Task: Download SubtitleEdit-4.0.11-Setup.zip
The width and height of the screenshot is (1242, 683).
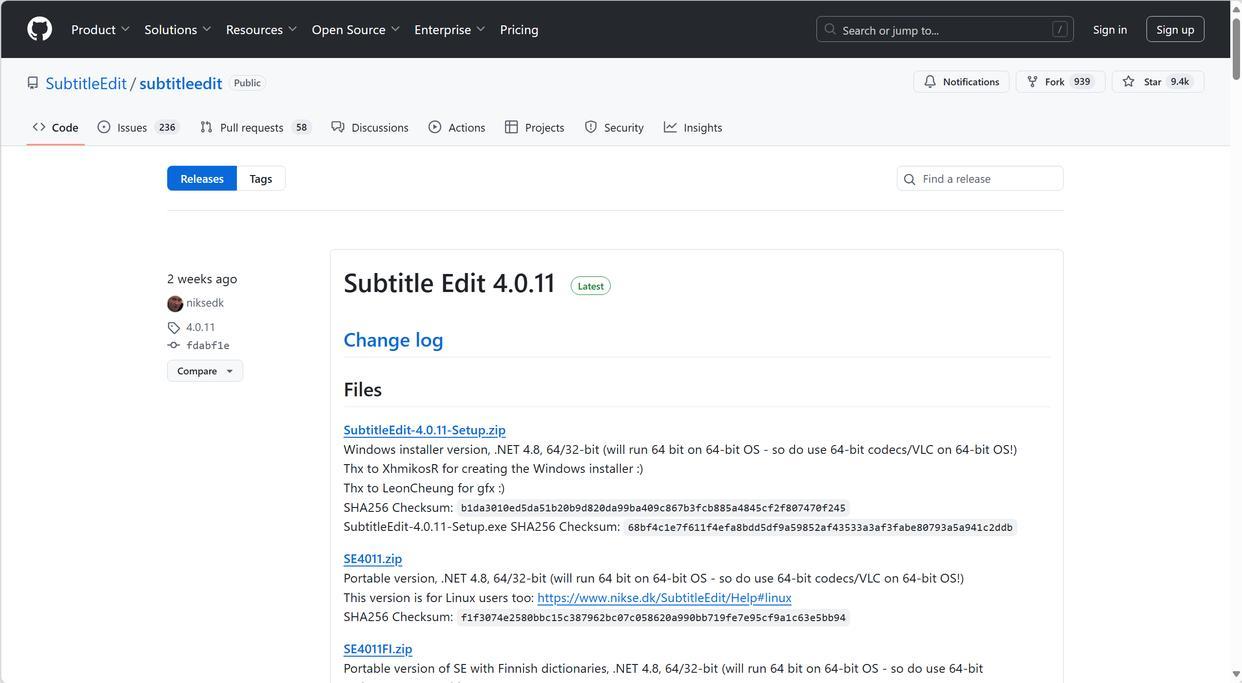Action: coord(424,430)
